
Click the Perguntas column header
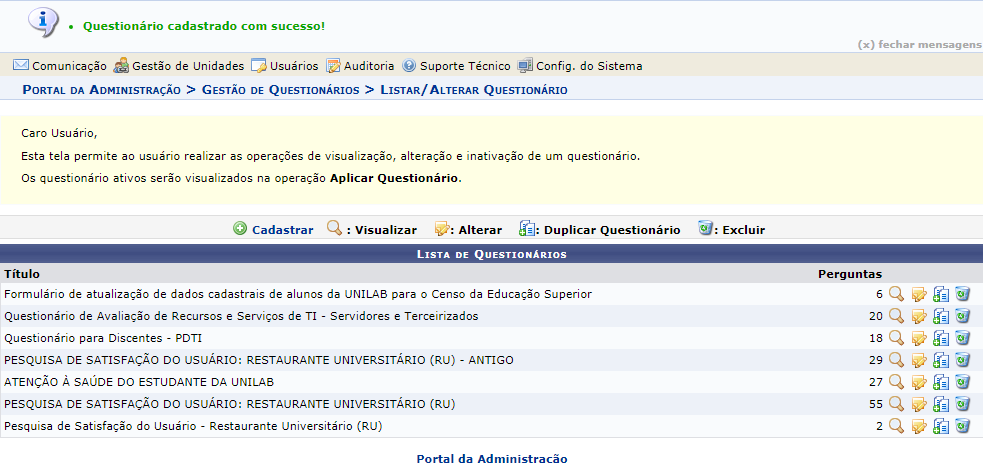[x=850, y=274]
